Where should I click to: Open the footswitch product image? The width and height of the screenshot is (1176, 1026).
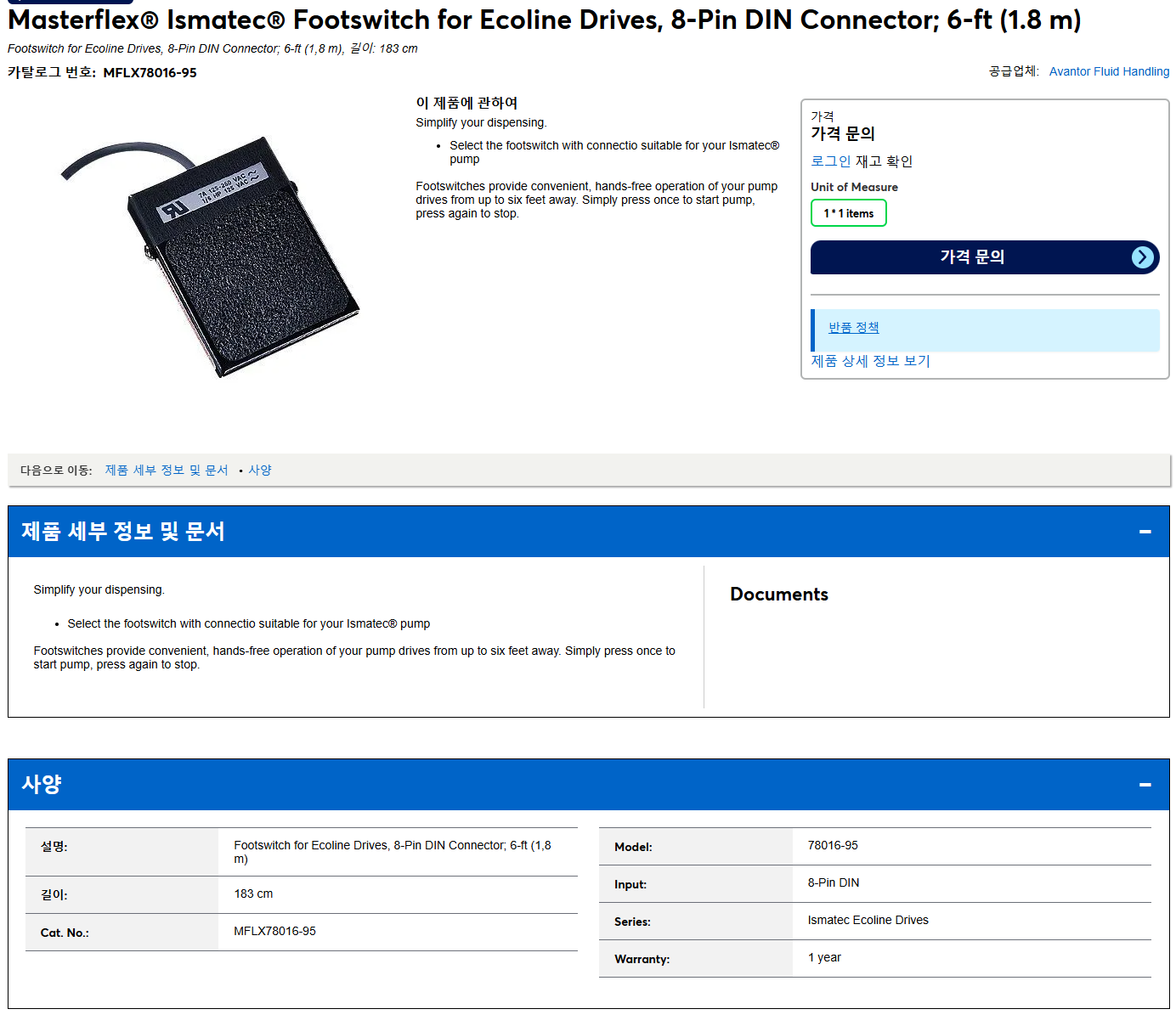(x=209, y=257)
